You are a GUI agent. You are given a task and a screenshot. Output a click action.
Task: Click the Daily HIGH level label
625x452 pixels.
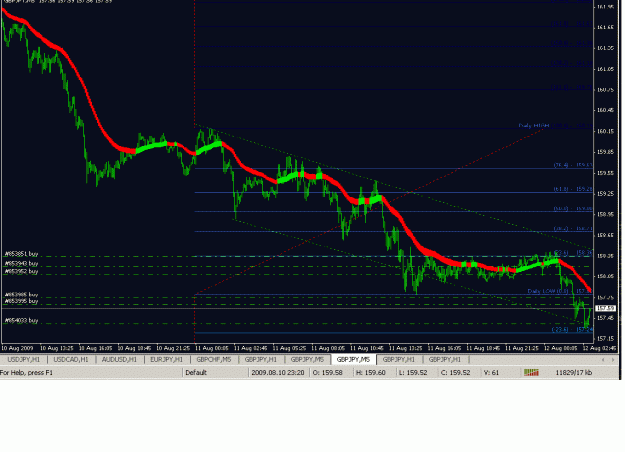(534, 126)
